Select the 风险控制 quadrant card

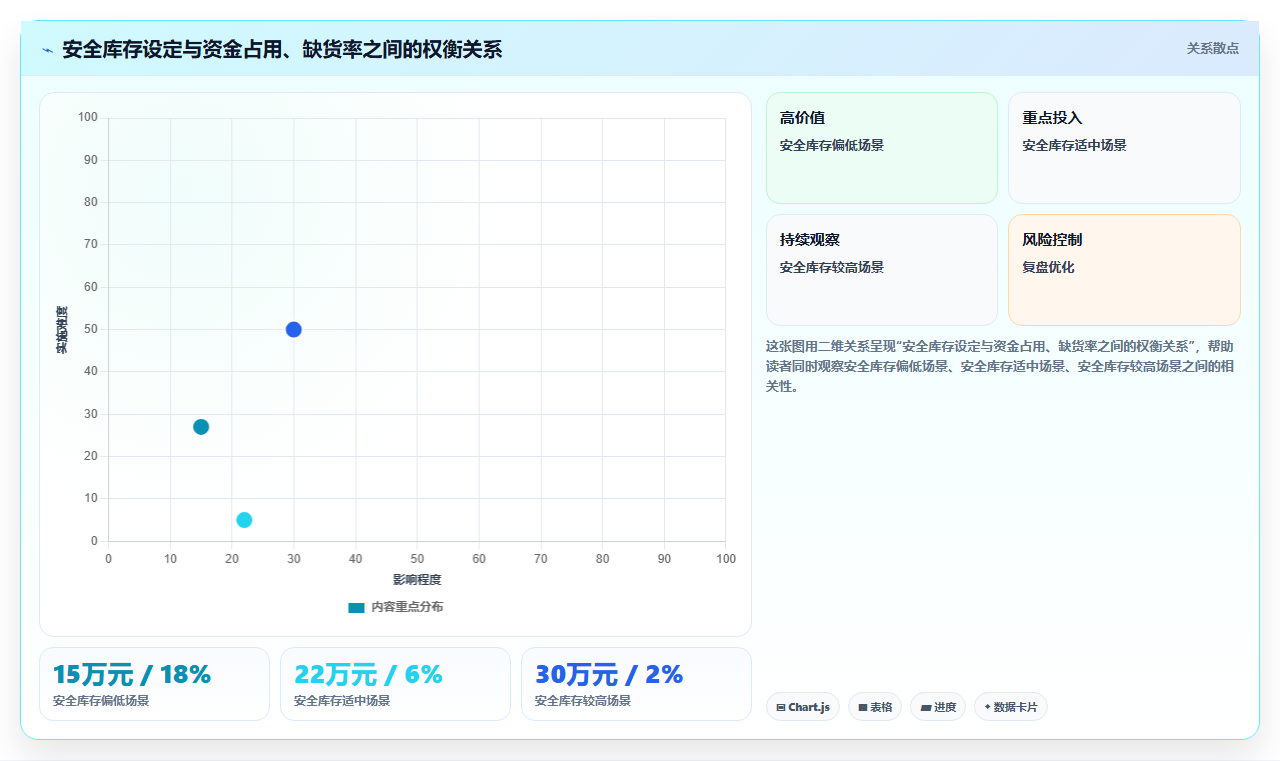pyautogui.click(x=1124, y=270)
